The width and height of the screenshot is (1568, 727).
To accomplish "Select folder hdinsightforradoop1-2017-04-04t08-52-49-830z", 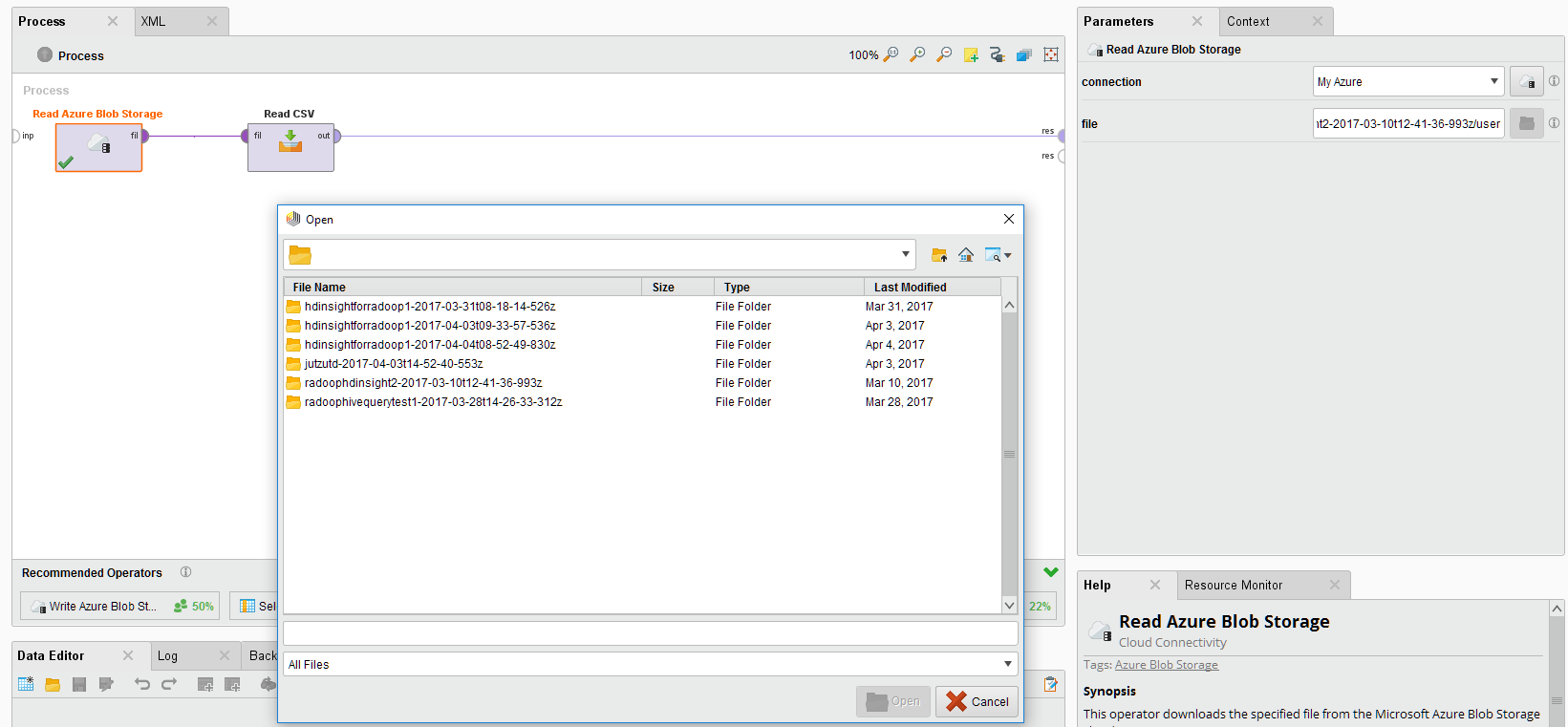I will click(642, 345).
